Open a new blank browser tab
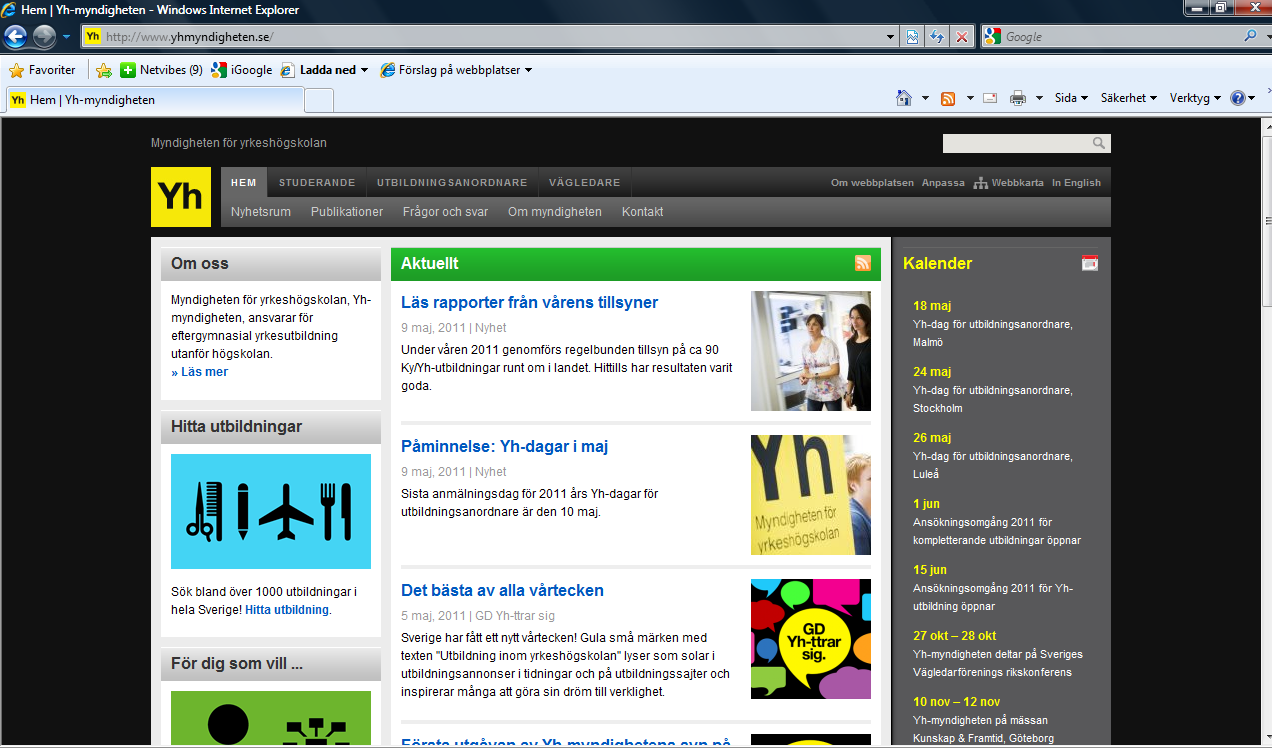The height and width of the screenshot is (748, 1272). (x=318, y=100)
